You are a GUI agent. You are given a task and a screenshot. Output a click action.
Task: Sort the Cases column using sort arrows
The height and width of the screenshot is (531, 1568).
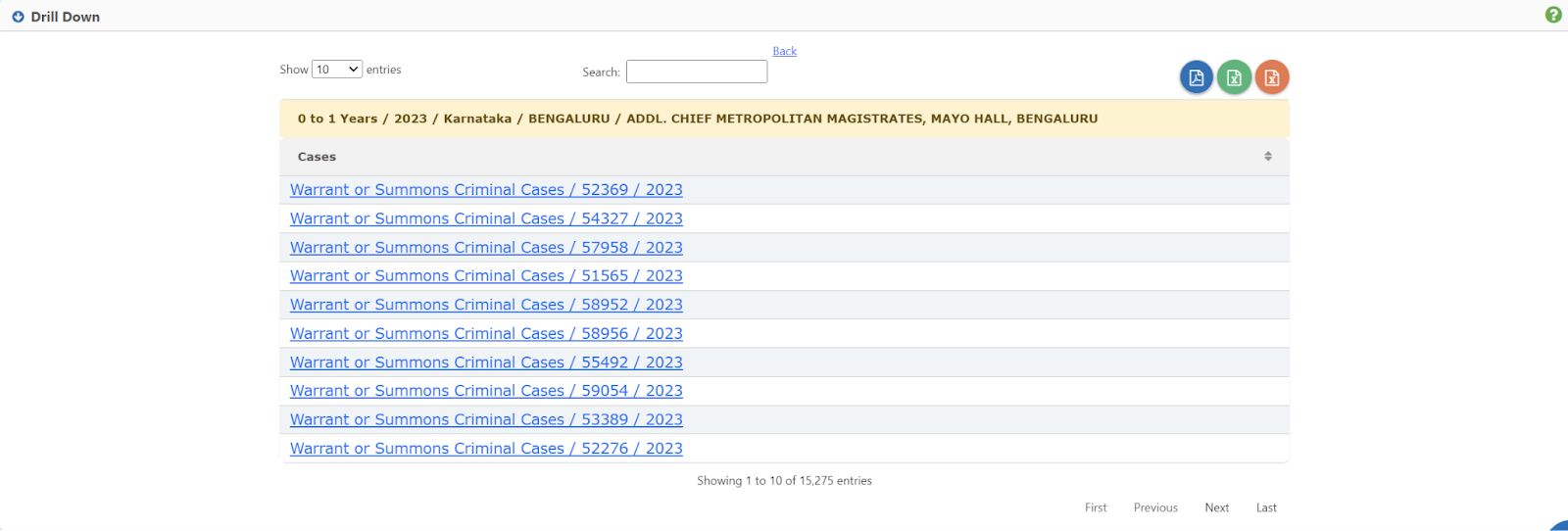1267,157
